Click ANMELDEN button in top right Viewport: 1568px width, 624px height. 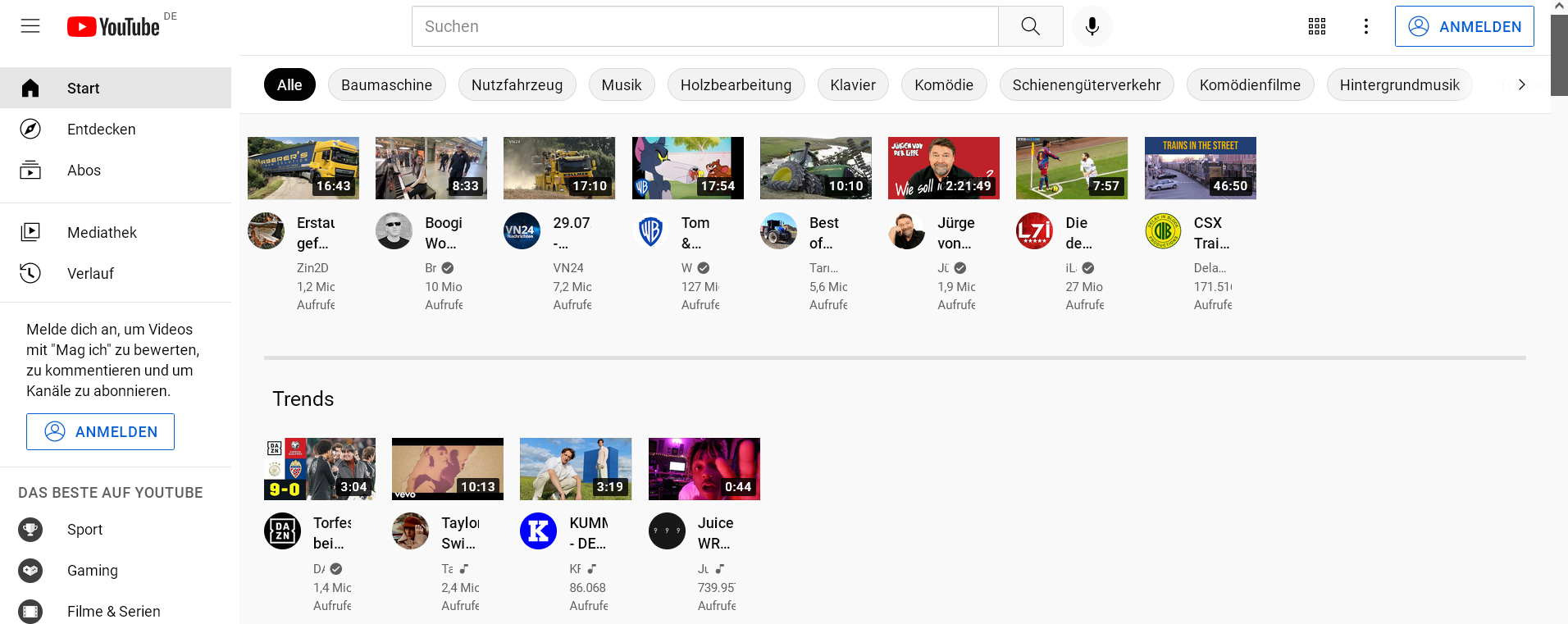[1464, 26]
